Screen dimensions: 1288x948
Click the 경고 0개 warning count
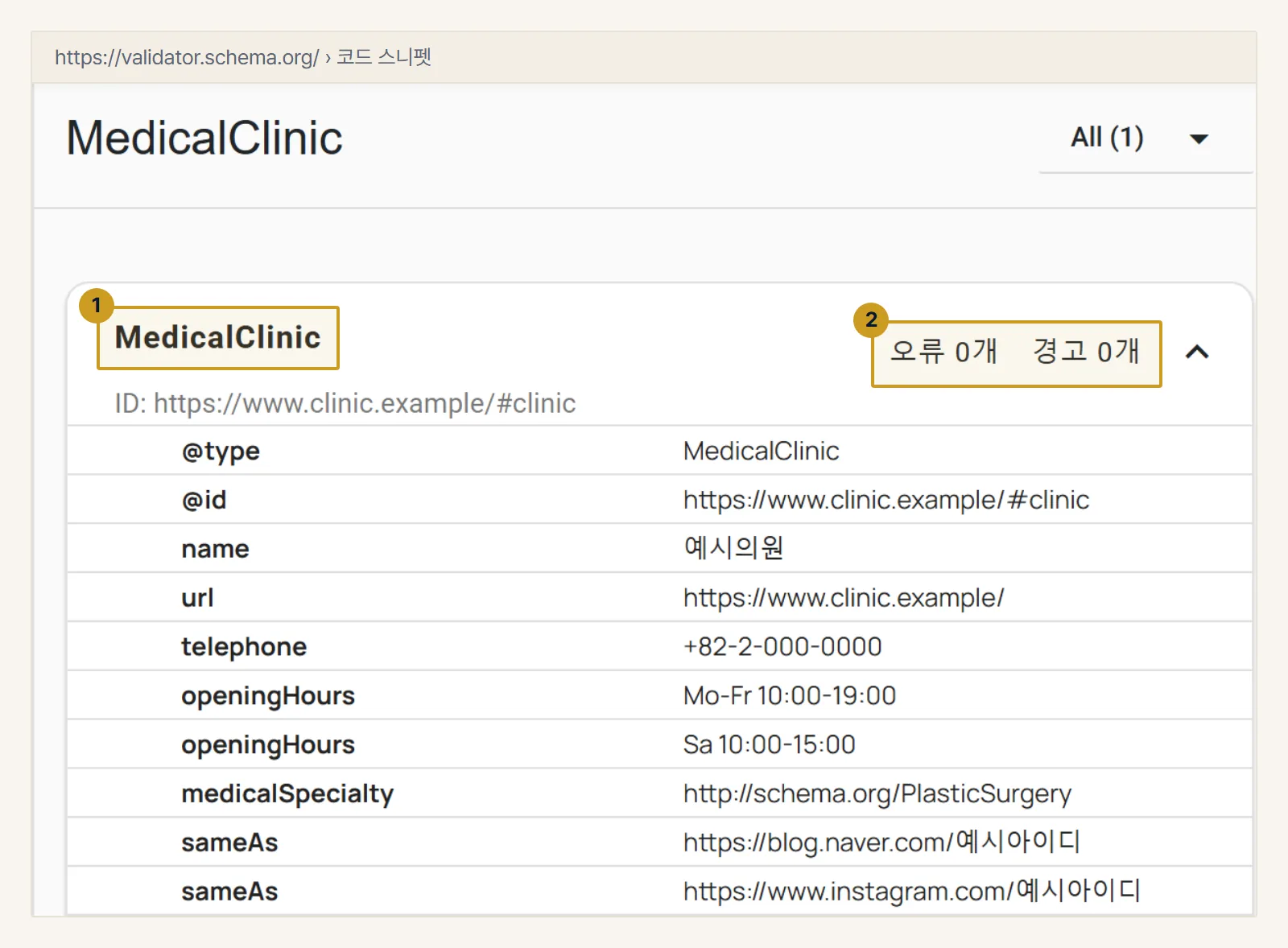pos(1086,352)
